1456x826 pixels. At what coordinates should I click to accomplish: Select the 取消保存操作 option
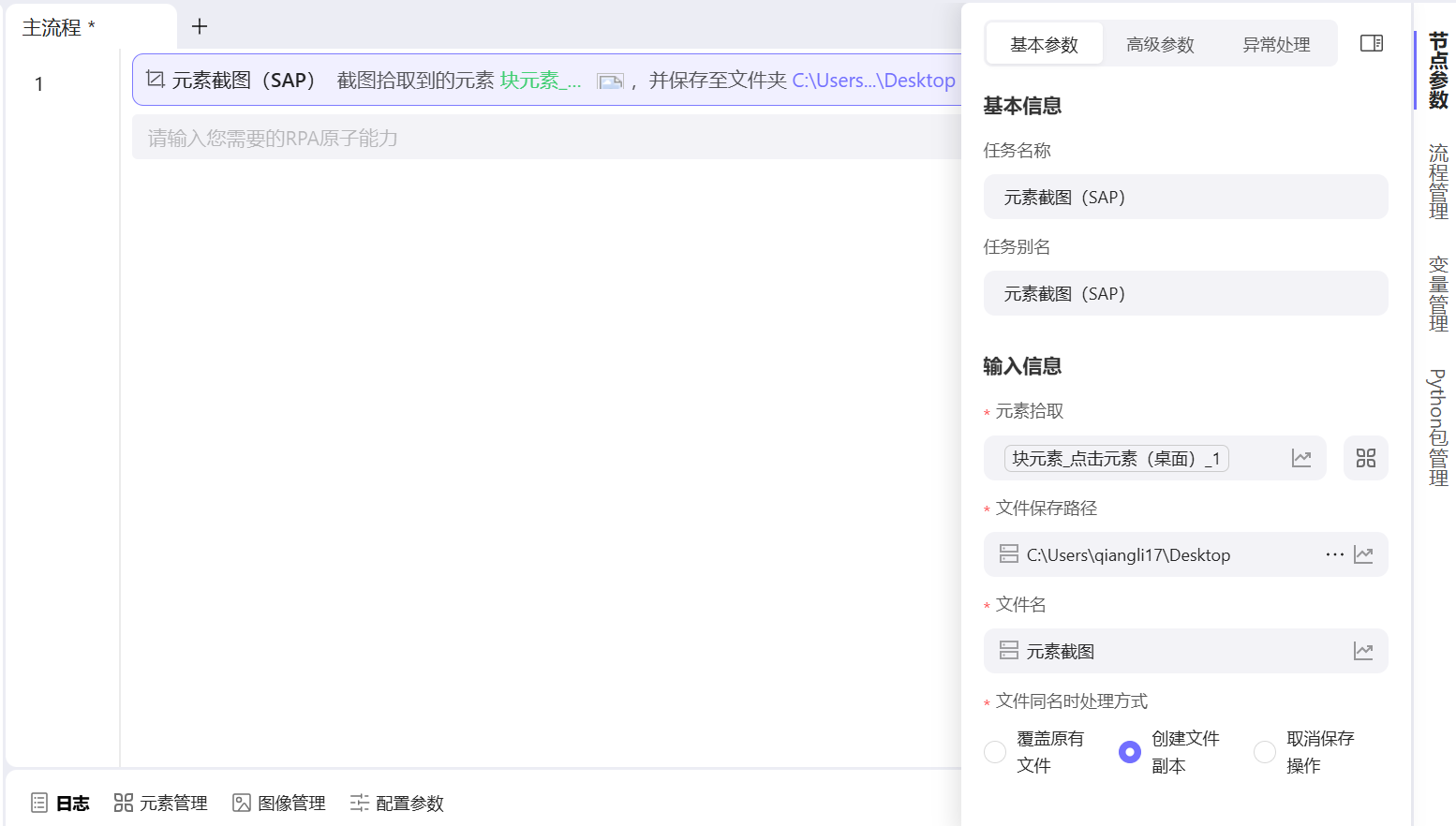1264,752
